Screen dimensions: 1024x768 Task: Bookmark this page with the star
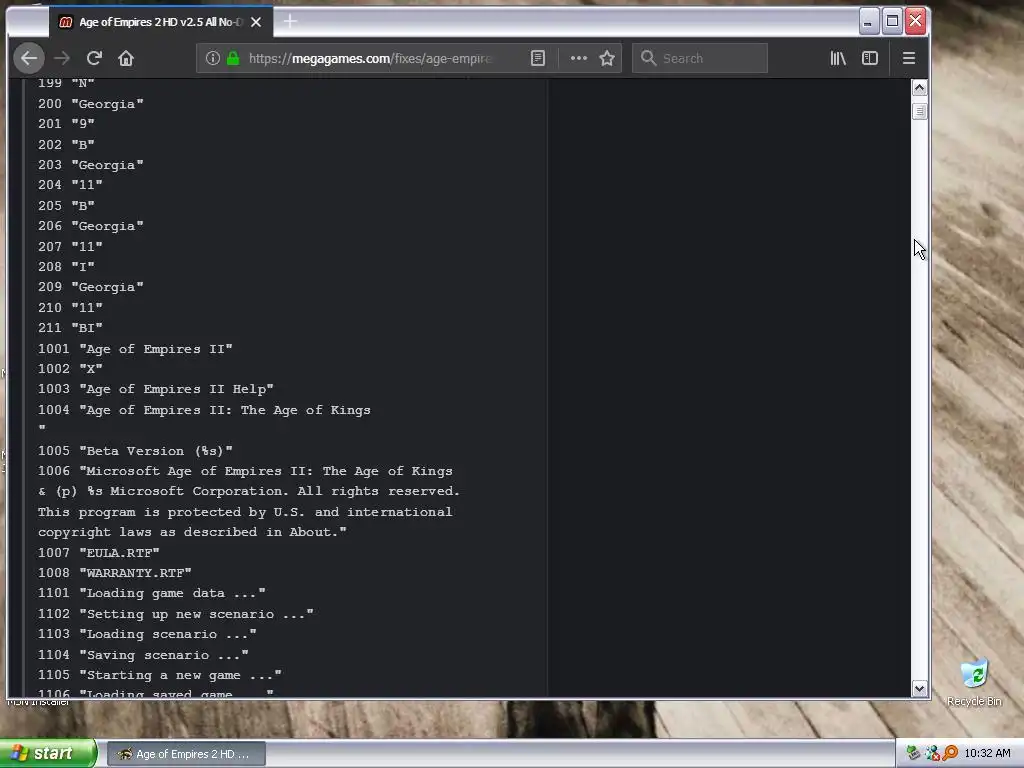pyautogui.click(x=607, y=58)
